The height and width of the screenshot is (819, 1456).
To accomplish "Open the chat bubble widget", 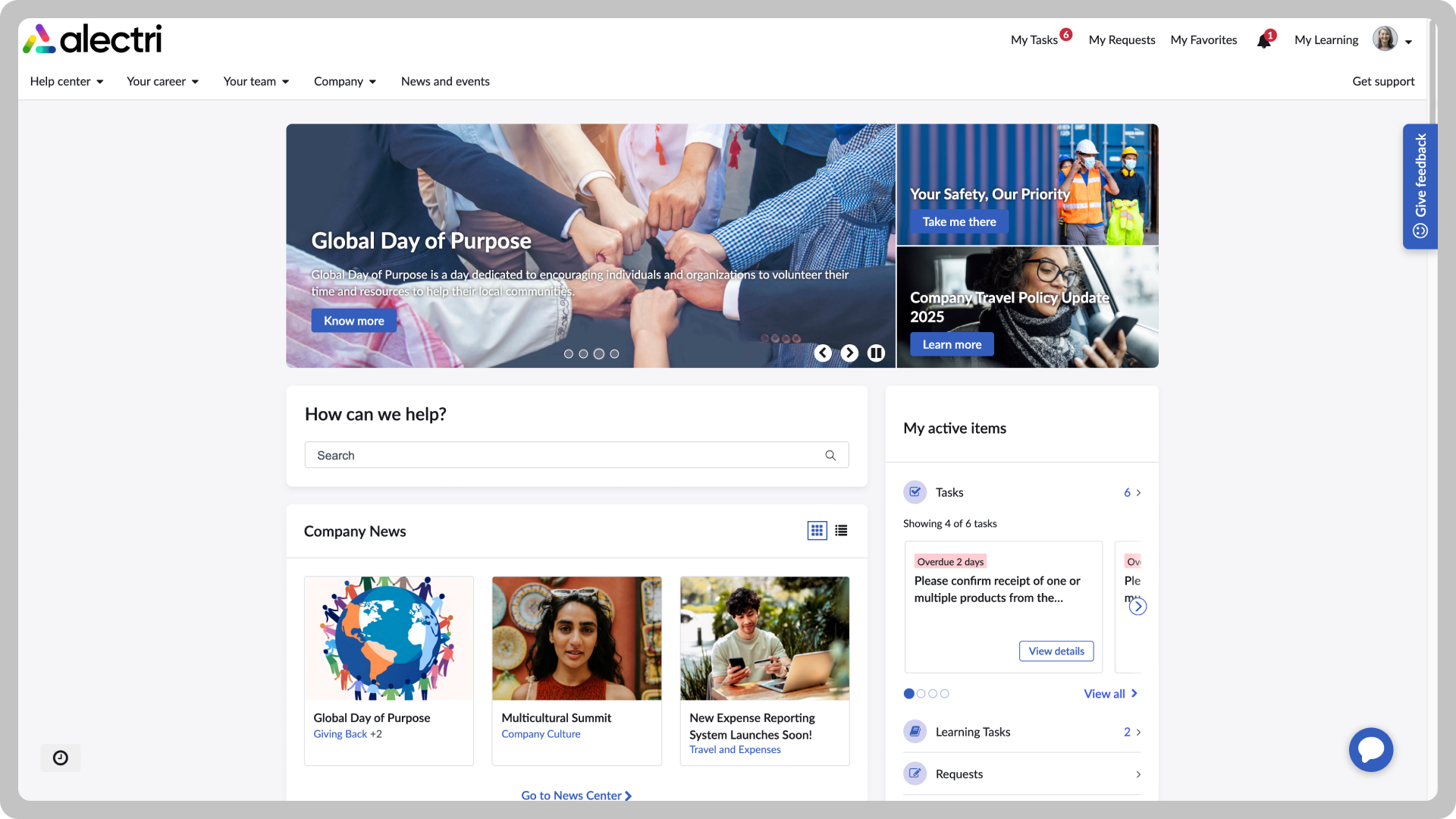I will [x=1370, y=750].
